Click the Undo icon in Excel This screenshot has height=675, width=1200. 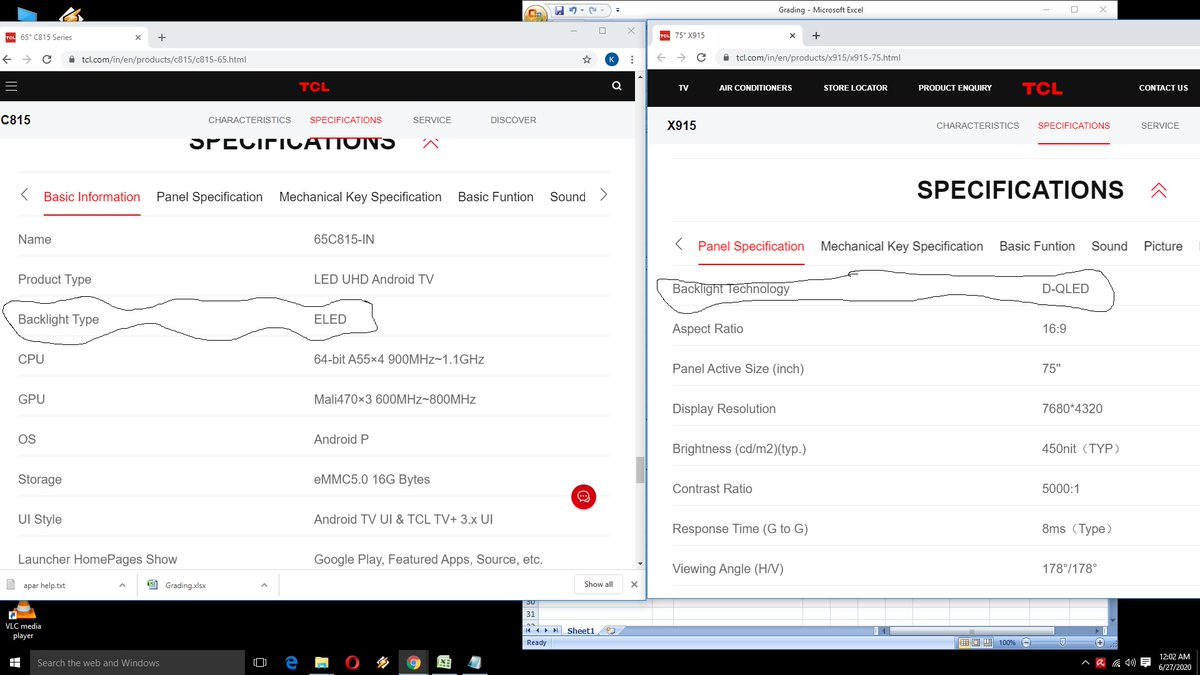coord(572,9)
